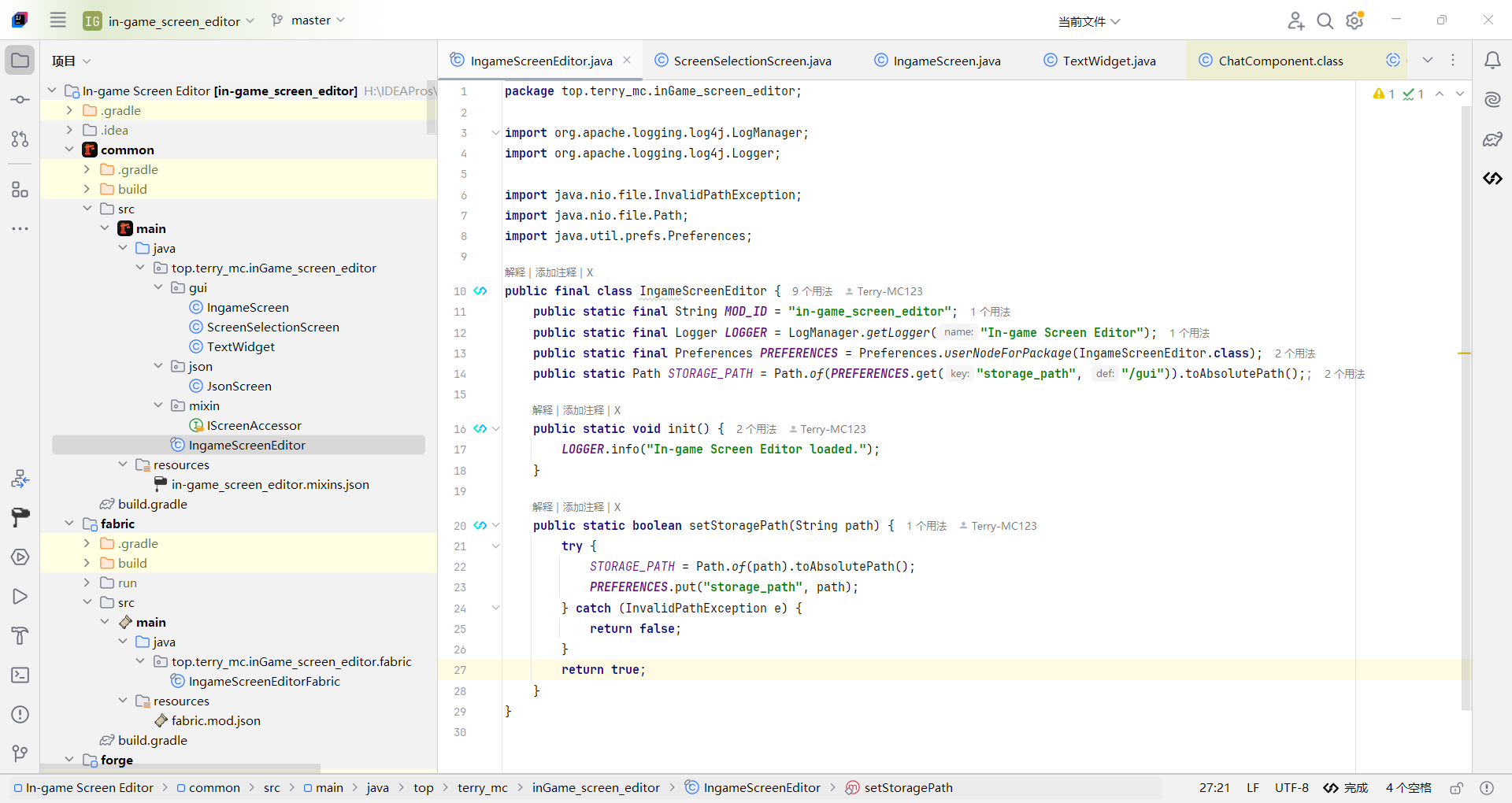
Task: Open the Git tool window icon
Action: pos(20,753)
